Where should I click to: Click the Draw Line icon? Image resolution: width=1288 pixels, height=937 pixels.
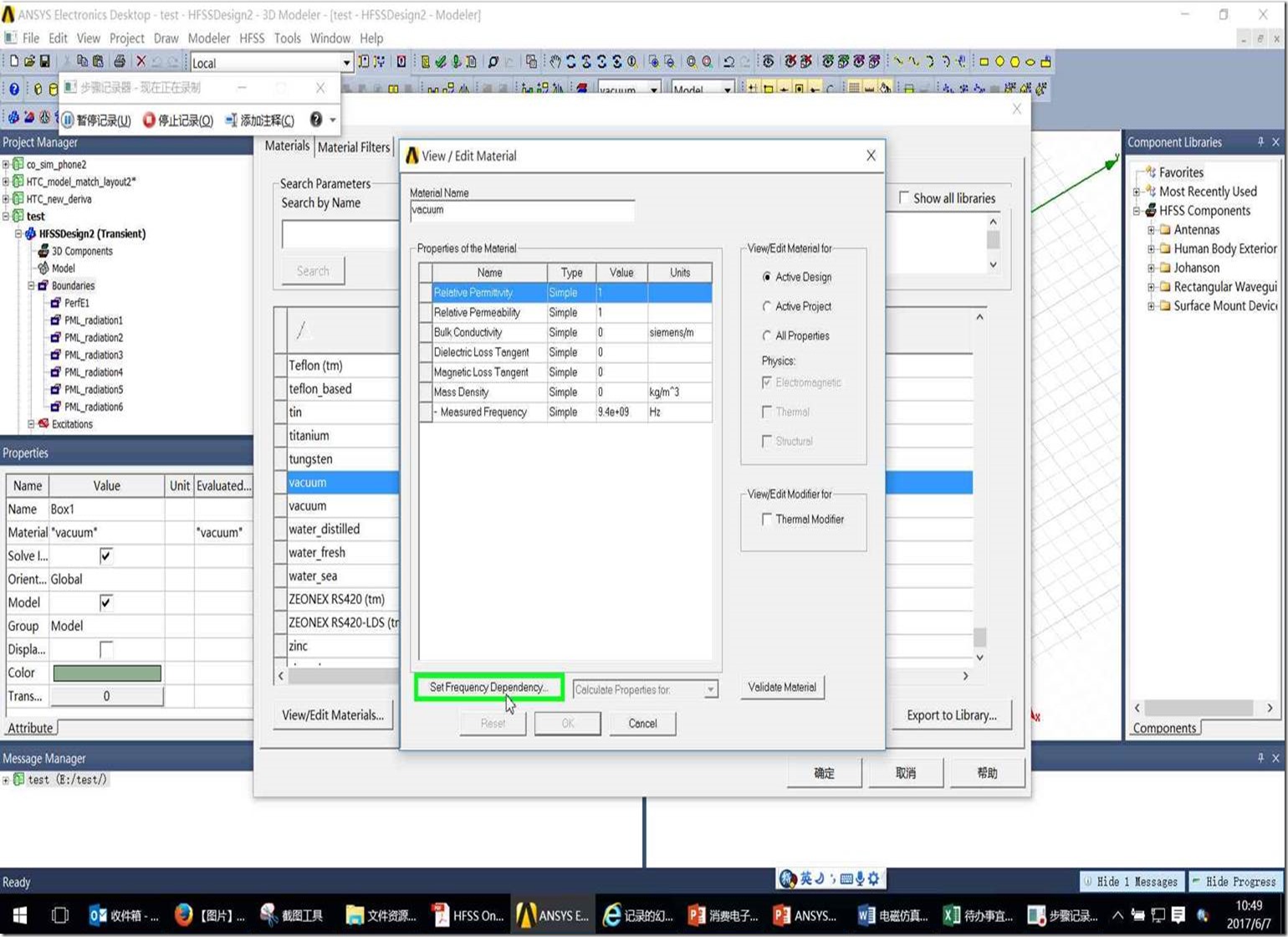[898, 62]
